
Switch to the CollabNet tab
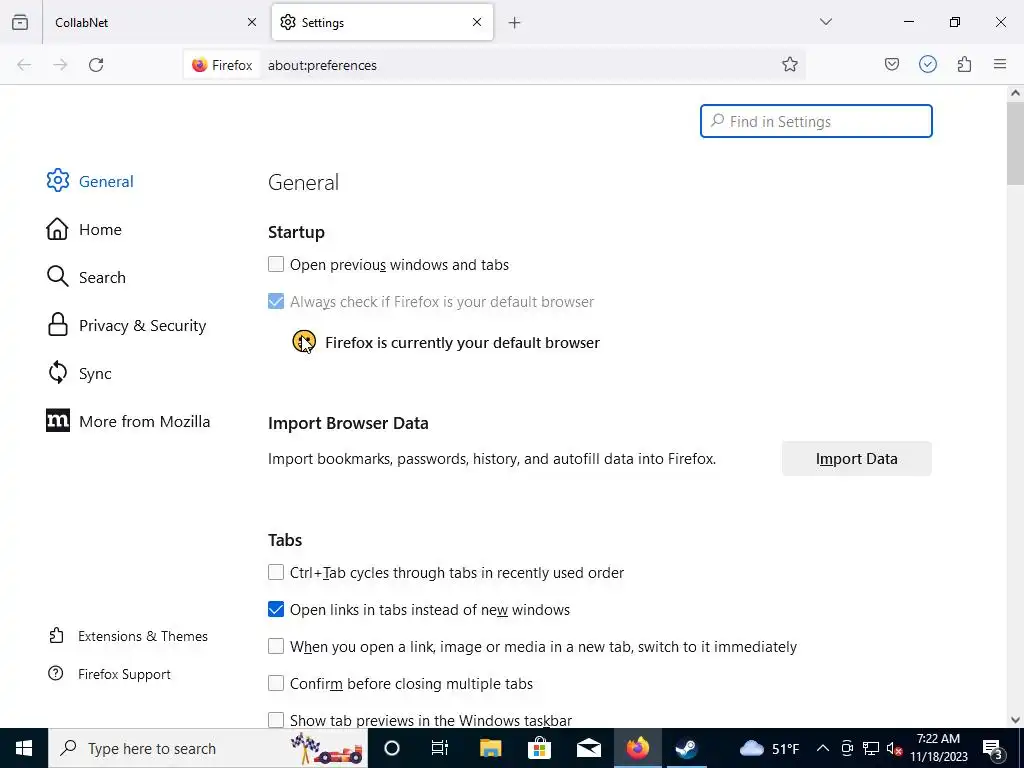tap(153, 22)
